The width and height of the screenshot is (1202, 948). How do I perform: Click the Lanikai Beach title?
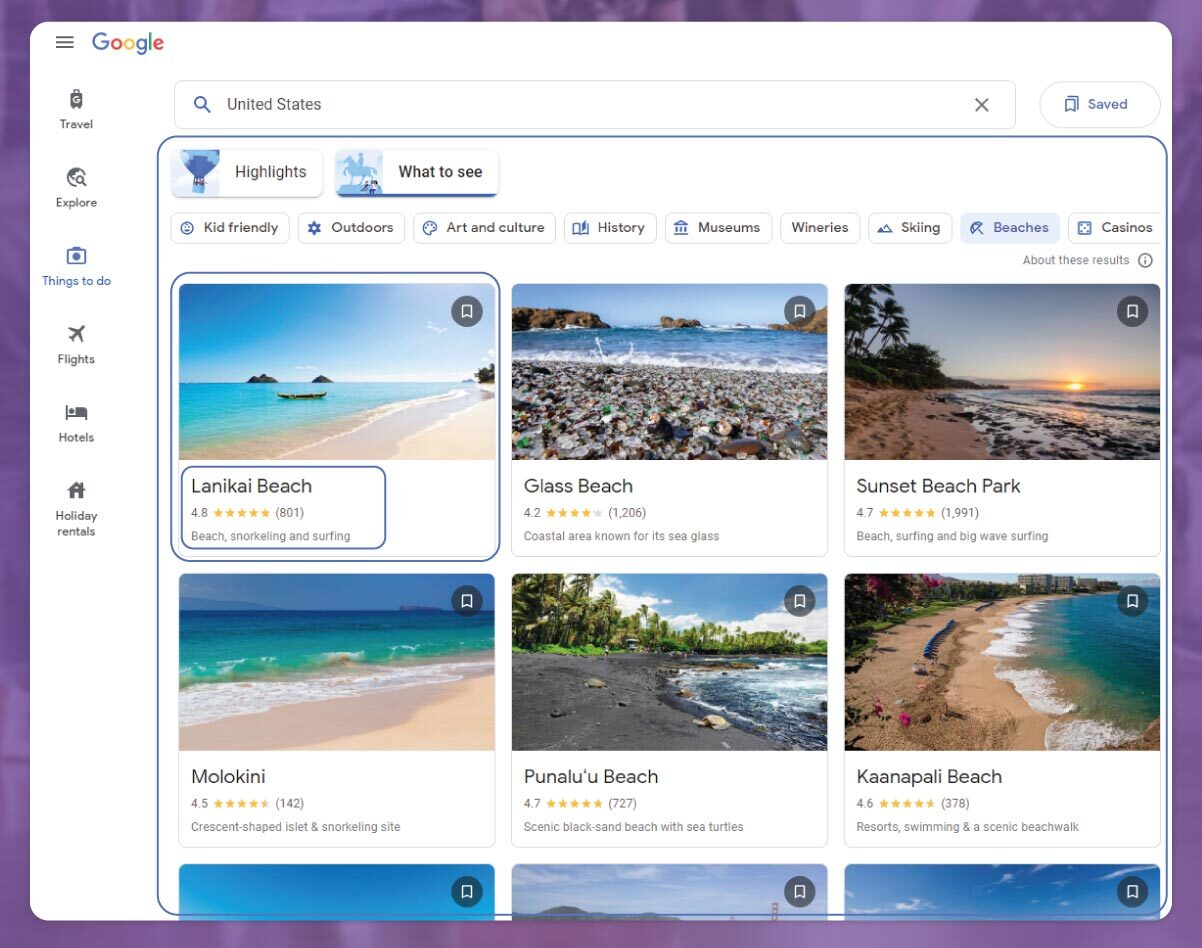pos(251,486)
